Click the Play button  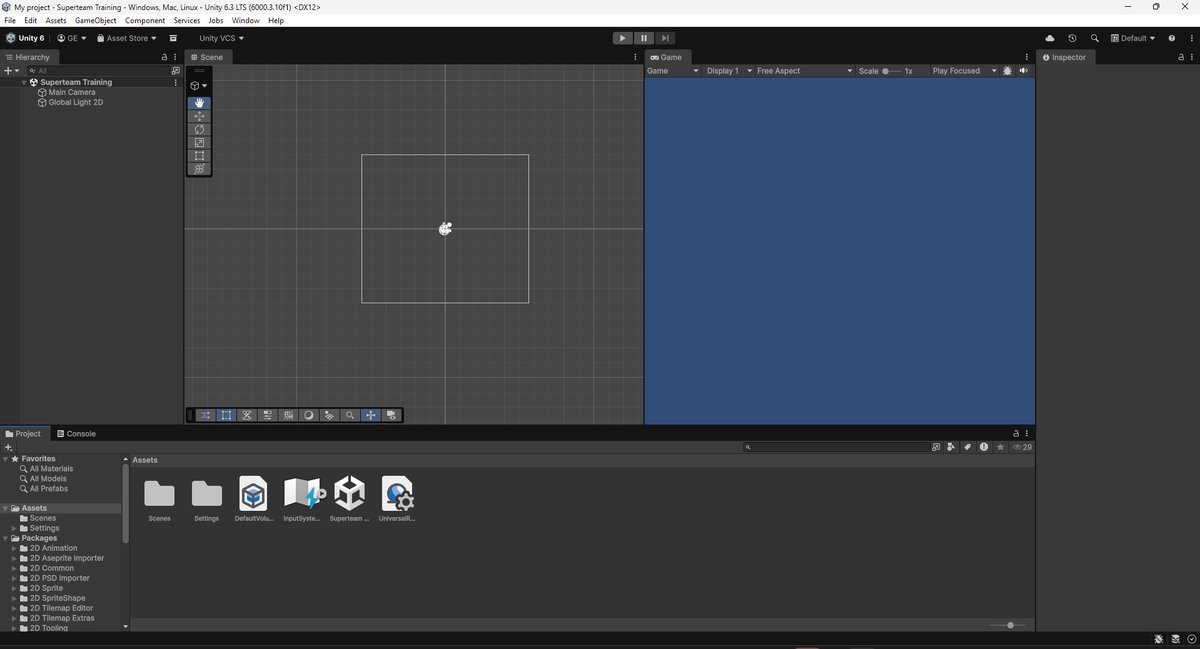[x=622, y=38]
